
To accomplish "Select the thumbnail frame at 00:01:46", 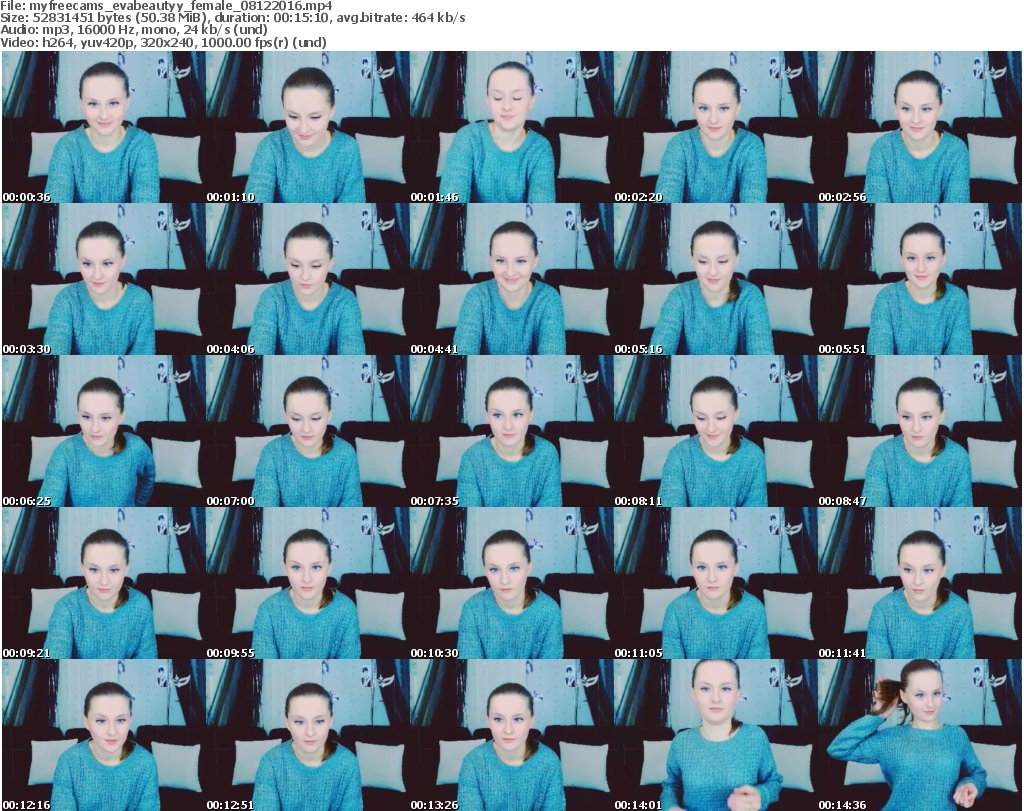I will point(511,127).
